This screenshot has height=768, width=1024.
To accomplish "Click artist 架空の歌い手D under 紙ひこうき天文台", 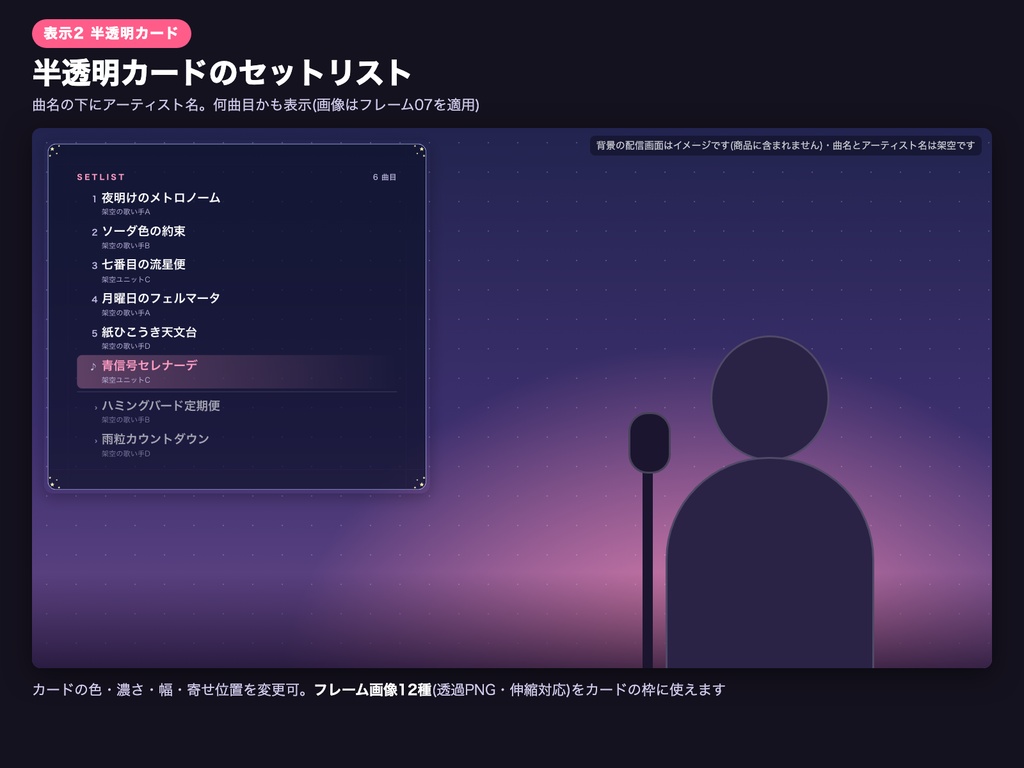I will tap(126, 346).
